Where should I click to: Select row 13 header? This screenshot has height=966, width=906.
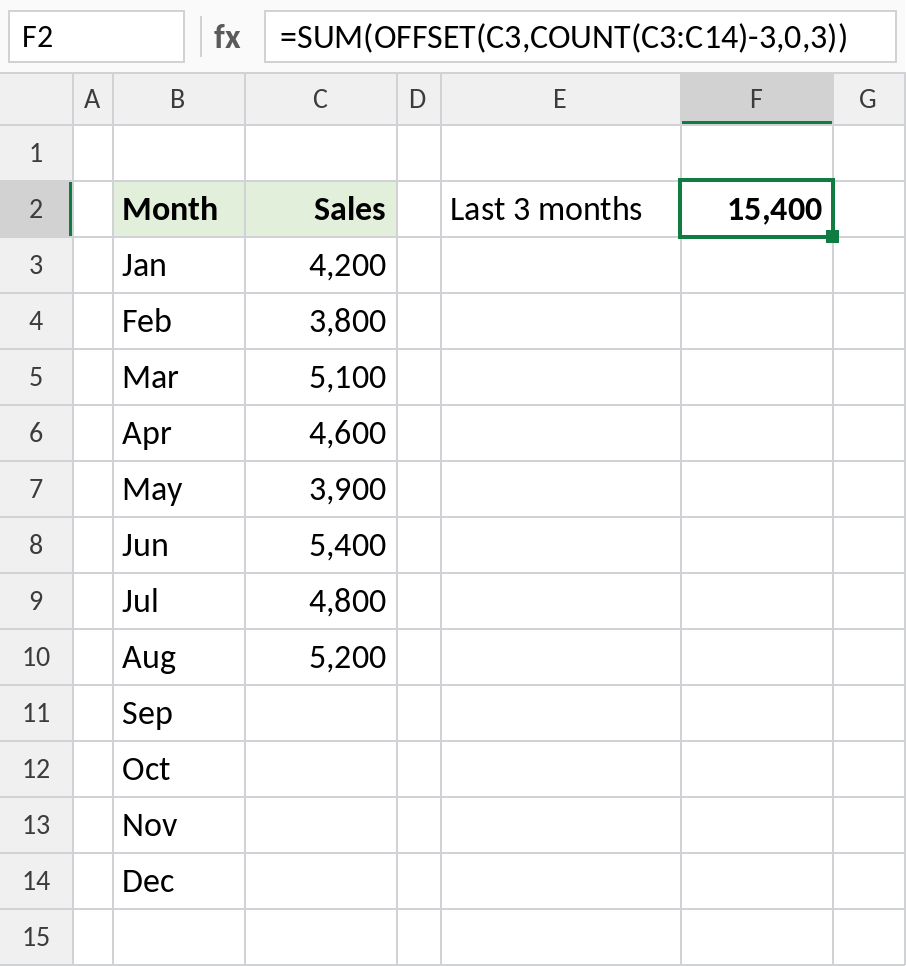36,826
